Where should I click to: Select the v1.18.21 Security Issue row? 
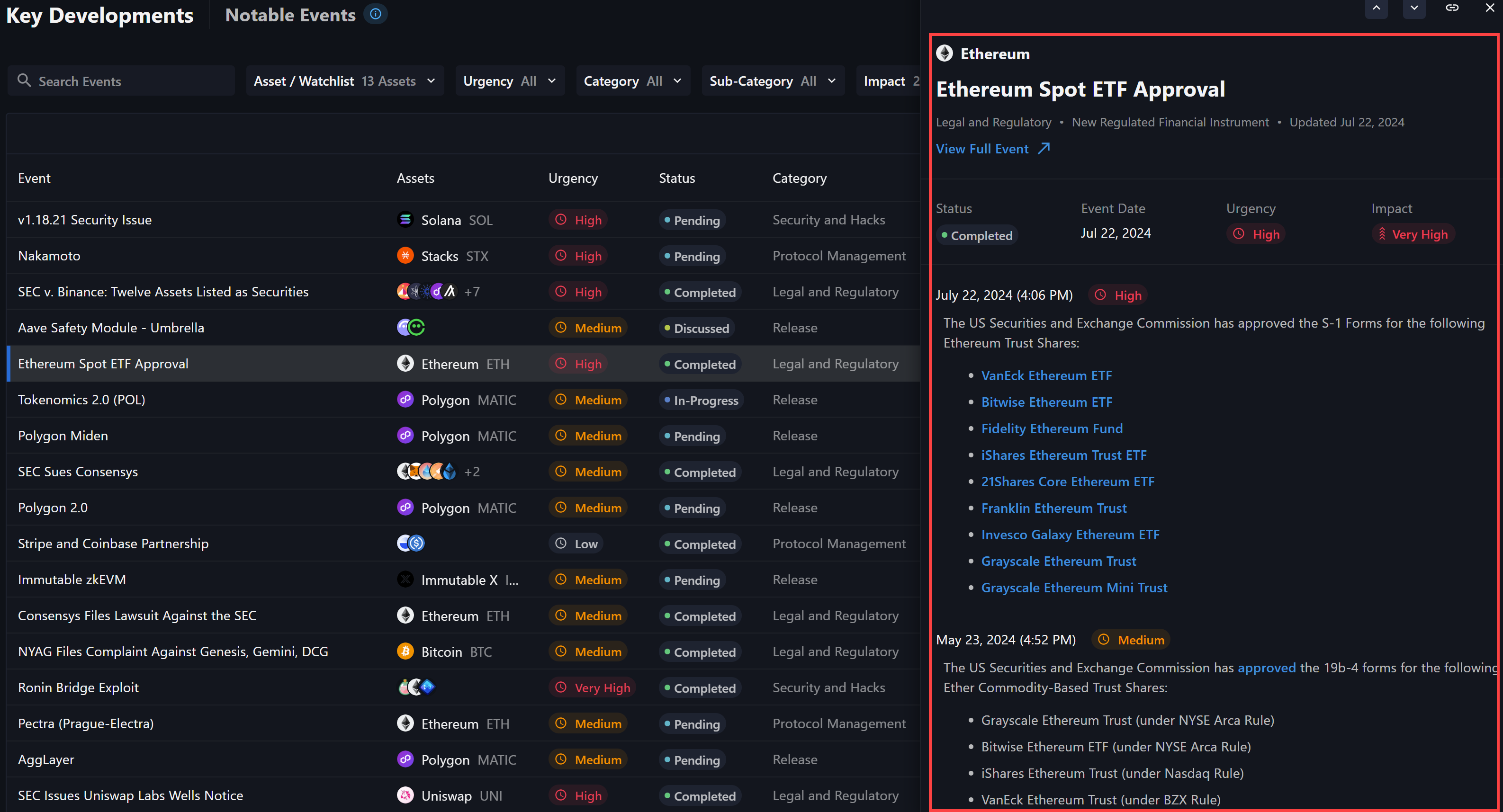(x=463, y=220)
